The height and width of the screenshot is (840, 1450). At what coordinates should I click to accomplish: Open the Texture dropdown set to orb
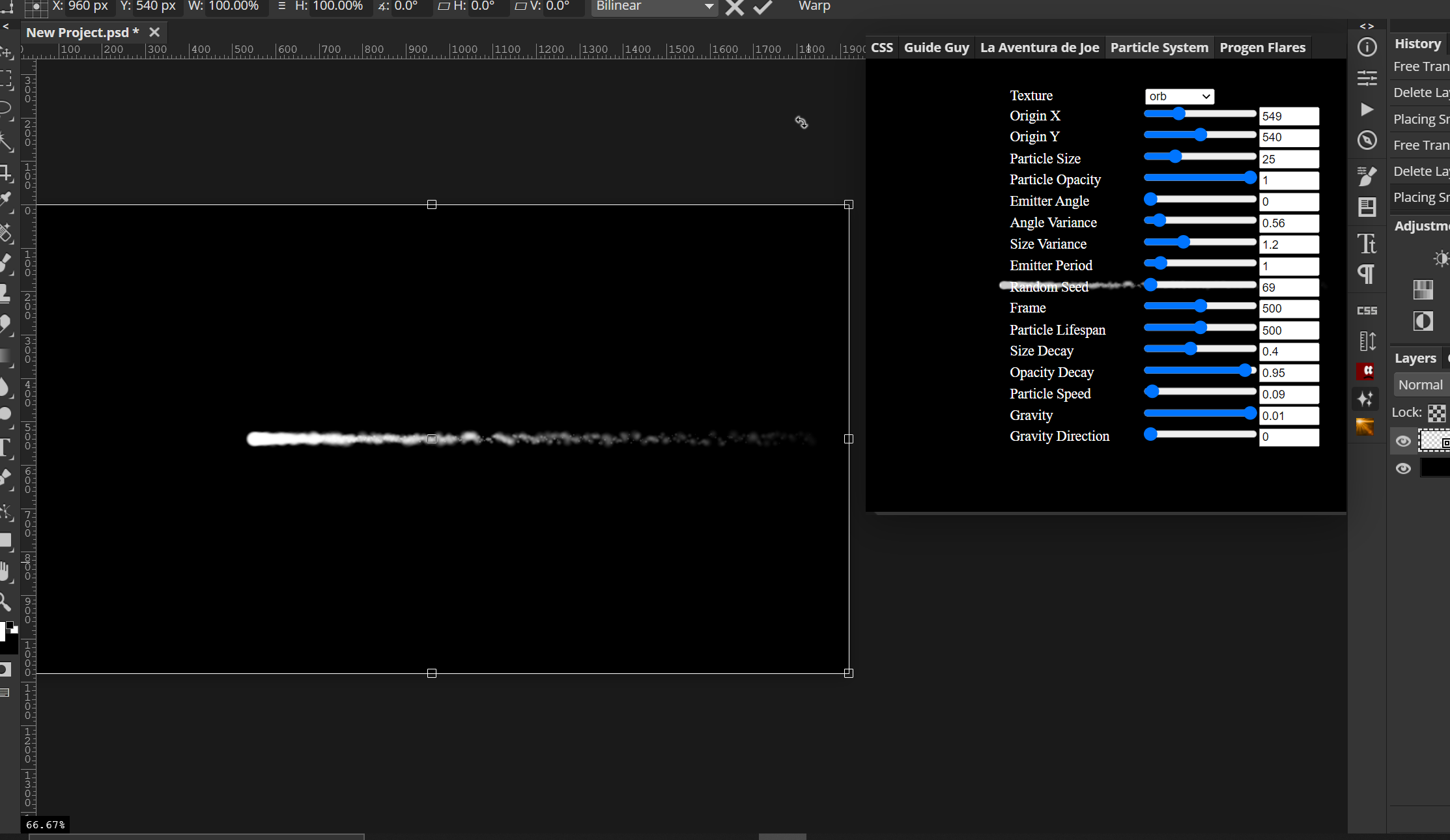(x=1180, y=96)
